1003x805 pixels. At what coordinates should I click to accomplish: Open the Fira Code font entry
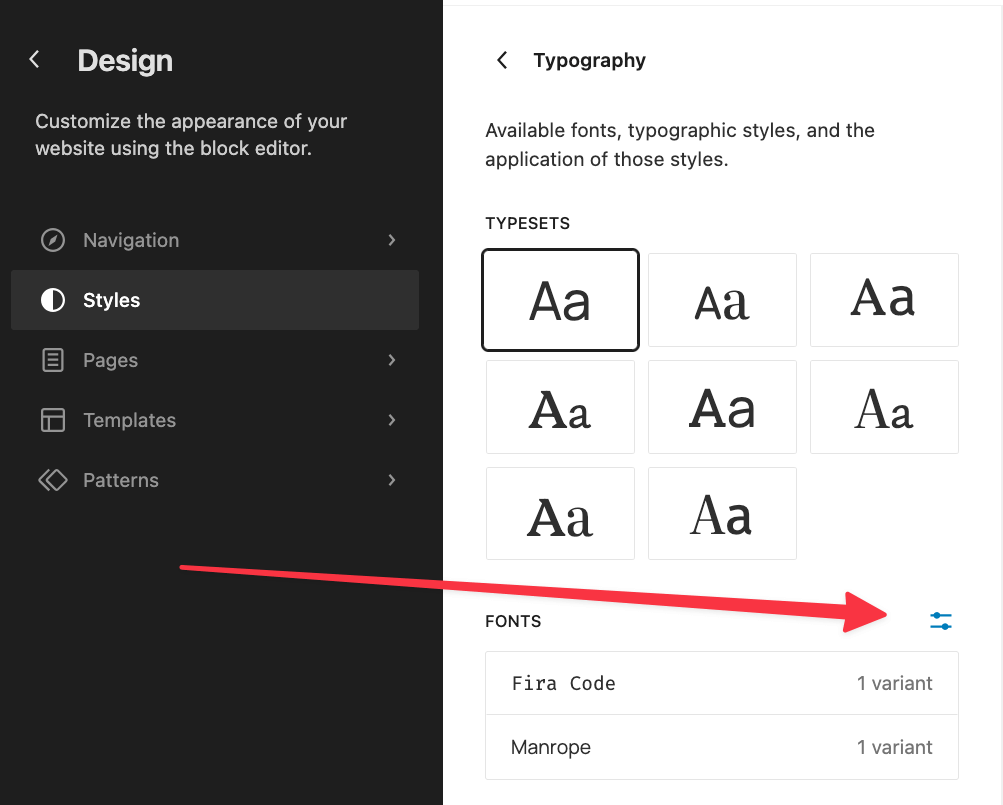721,683
